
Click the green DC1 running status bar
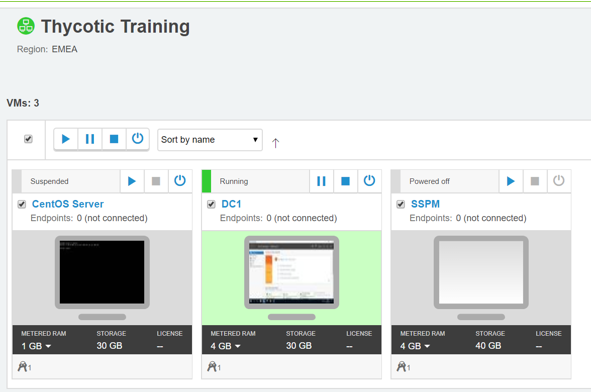tap(207, 181)
